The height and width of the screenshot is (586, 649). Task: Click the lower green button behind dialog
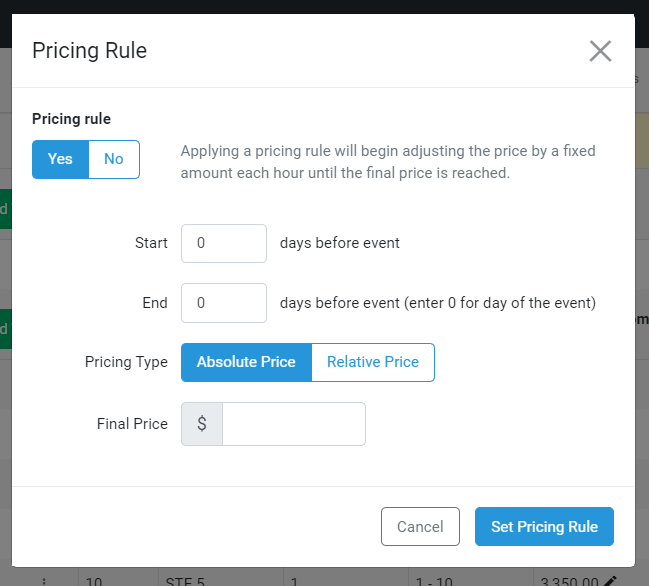(6, 329)
